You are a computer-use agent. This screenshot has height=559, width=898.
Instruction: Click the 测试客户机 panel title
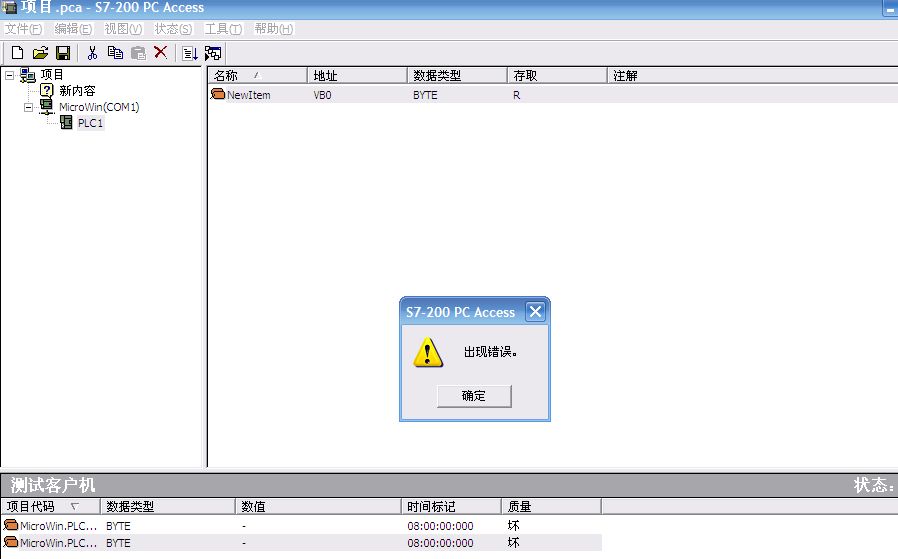[53, 485]
